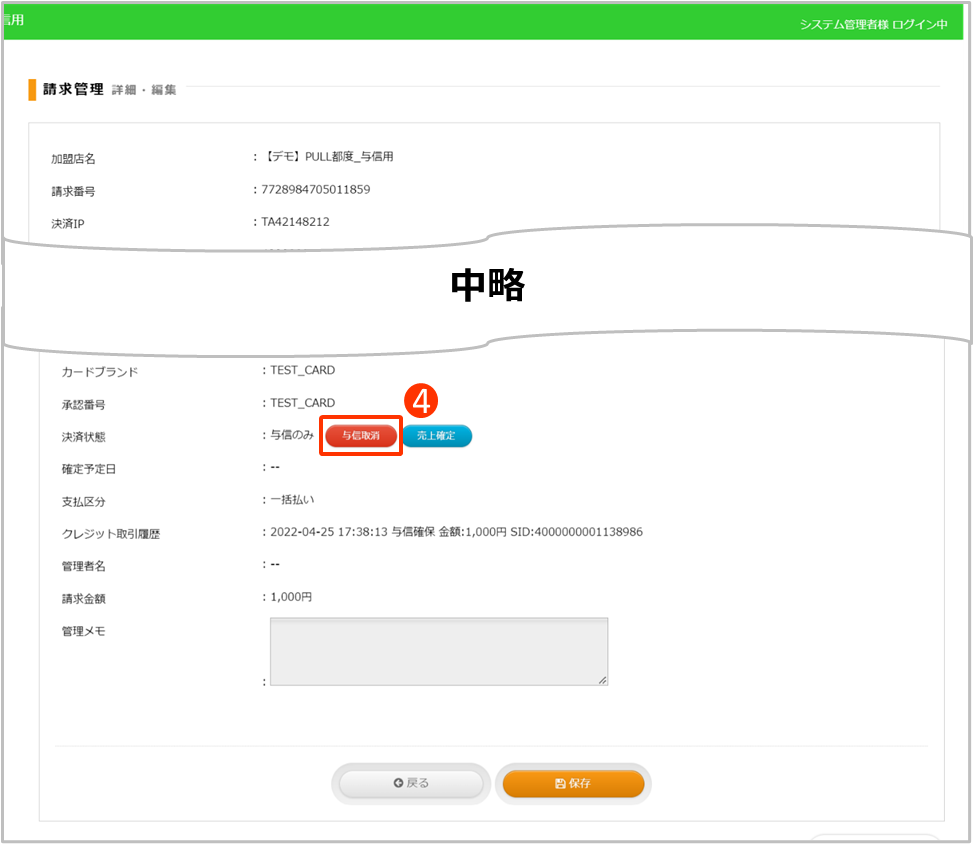The width and height of the screenshot is (973, 844).
Task: Click the 詳細・編集 subtitle text
Action: click(x=144, y=90)
